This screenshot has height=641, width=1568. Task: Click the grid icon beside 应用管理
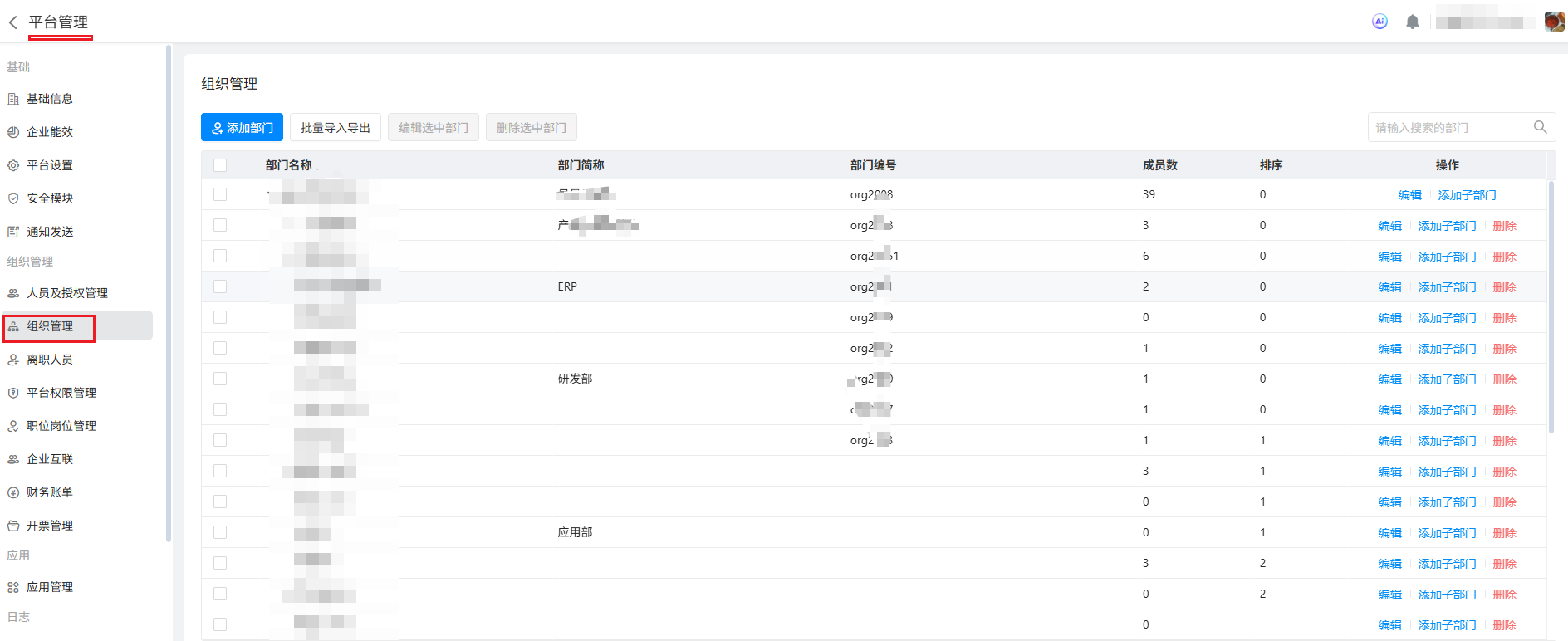13,587
